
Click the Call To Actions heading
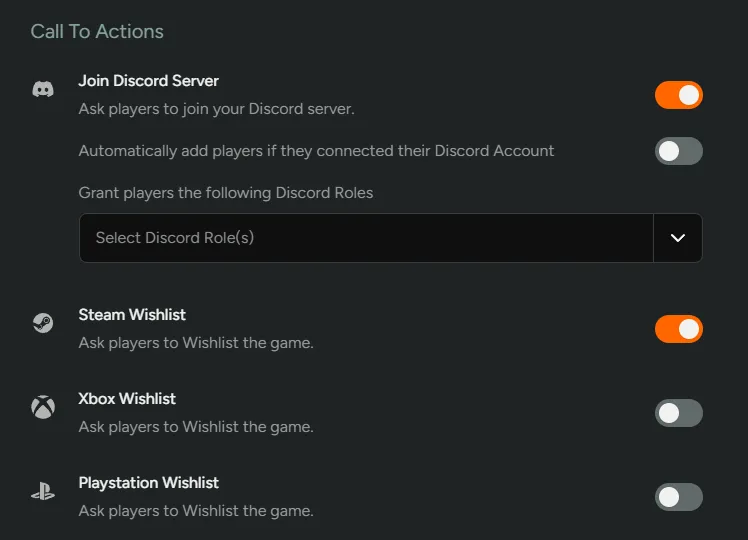tap(97, 31)
